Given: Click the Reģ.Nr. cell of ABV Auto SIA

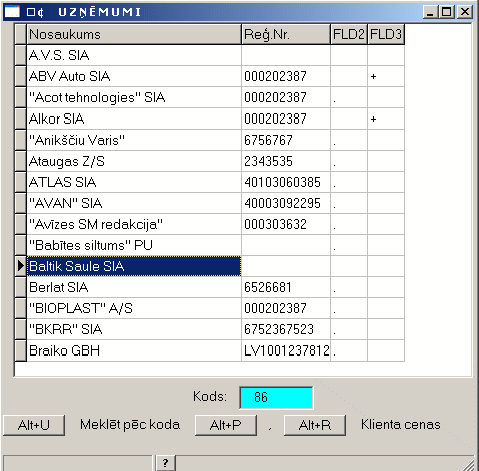Looking at the screenshot, I should [286, 76].
